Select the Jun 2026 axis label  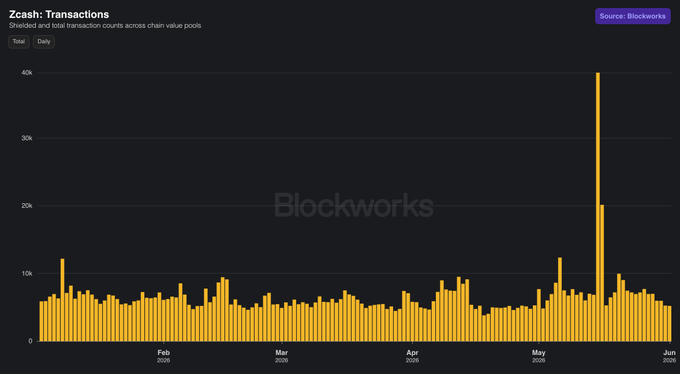(669, 356)
